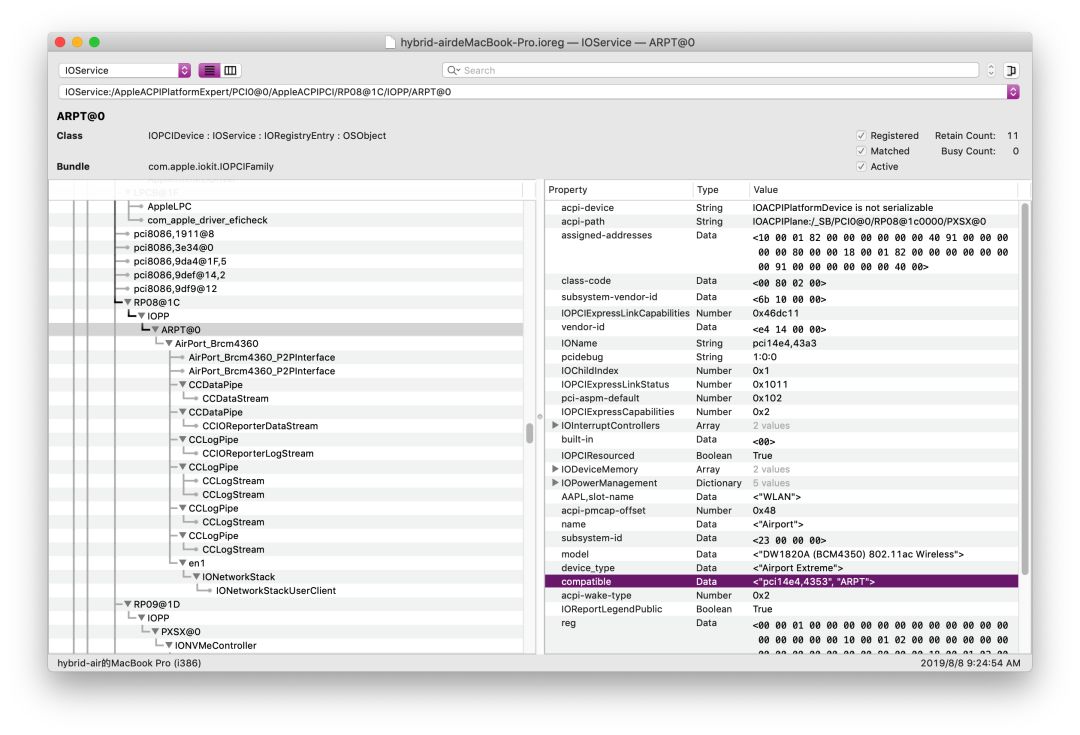Image resolution: width=1080 pixels, height=735 pixels.
Task: Select the pci-aspm-default property row
Action: pos(782,398)
